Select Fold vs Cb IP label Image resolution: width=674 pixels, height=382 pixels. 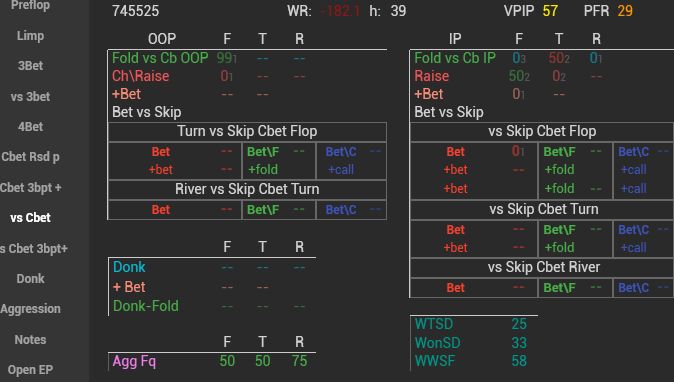pyautogui.click(x=455, y=58)
